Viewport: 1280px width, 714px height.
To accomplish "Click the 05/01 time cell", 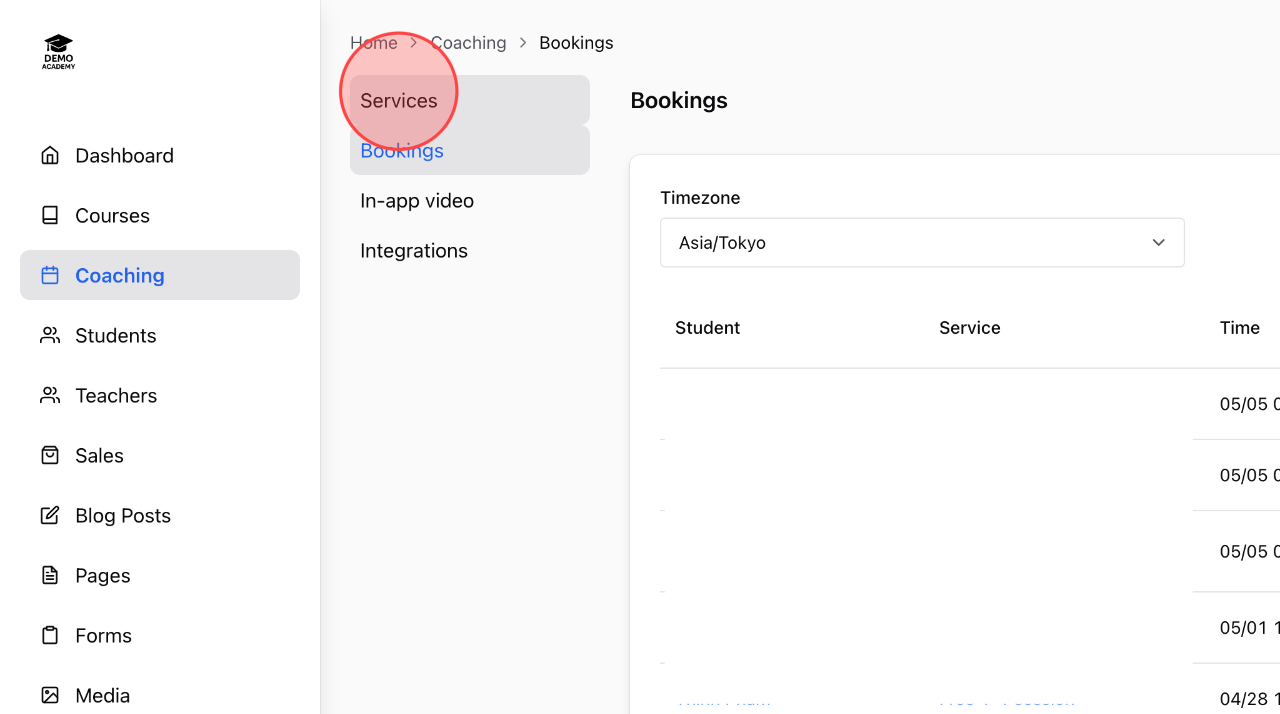I will pyautogui.click(x=1249, y=628).
